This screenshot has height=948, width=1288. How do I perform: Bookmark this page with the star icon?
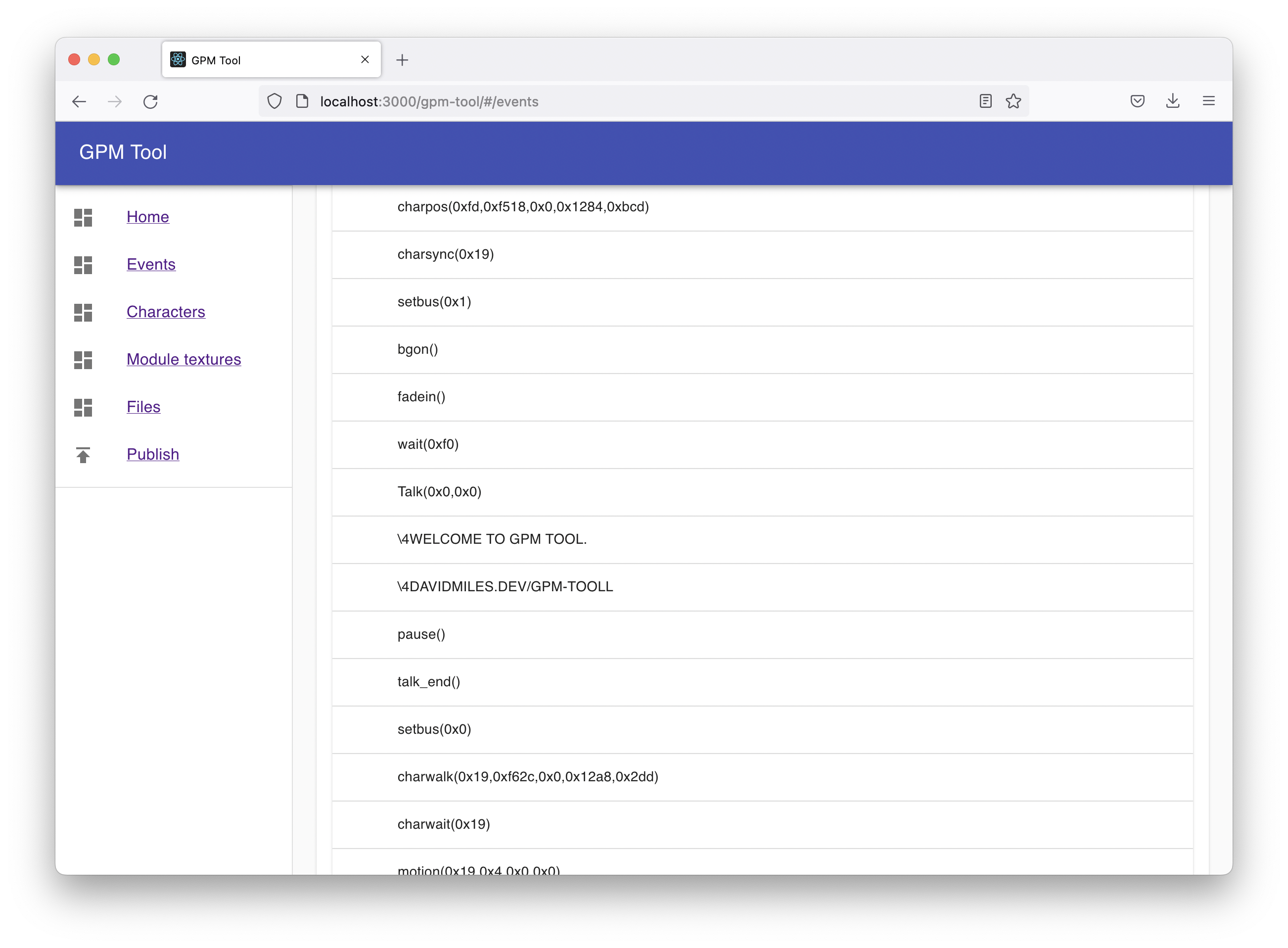pyautogui.click(x=1014, y=101)
